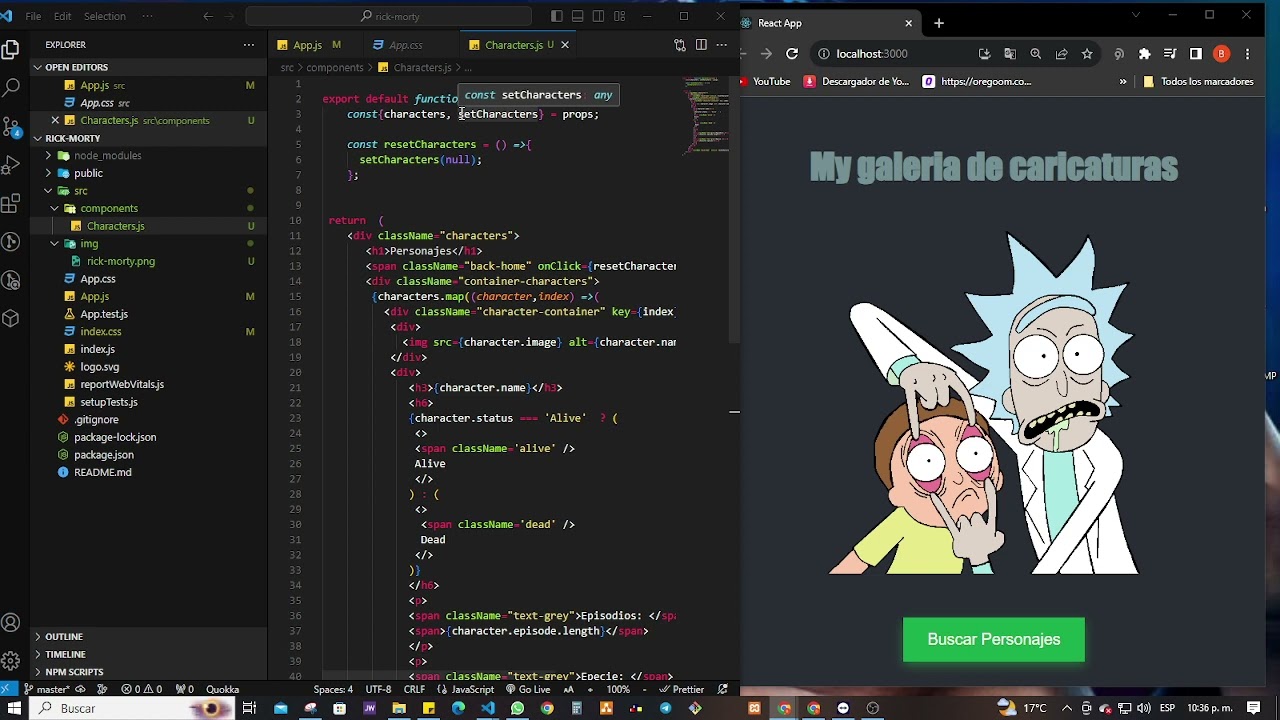The width and height of the screenshot is (1280, 720).
Task: Open the Selection menu
Action: point(104,16)
